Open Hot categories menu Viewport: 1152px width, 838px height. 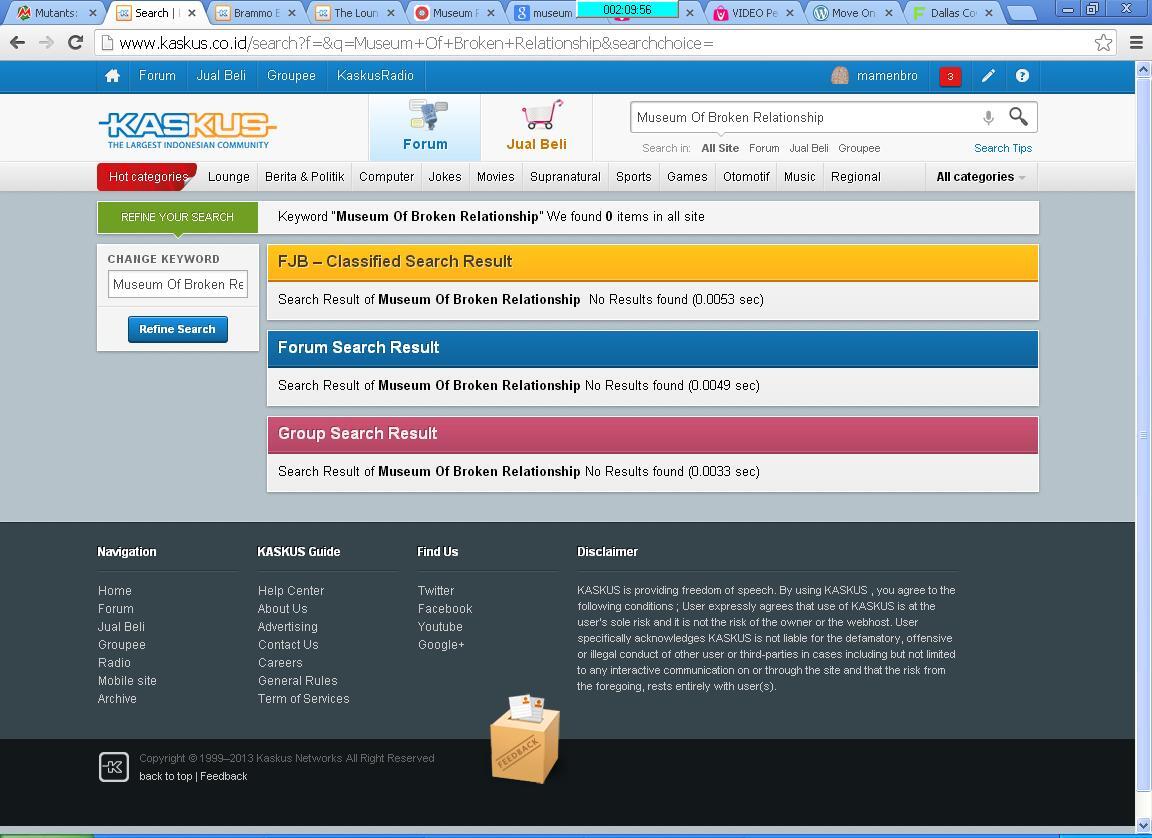tap(148, 177)
